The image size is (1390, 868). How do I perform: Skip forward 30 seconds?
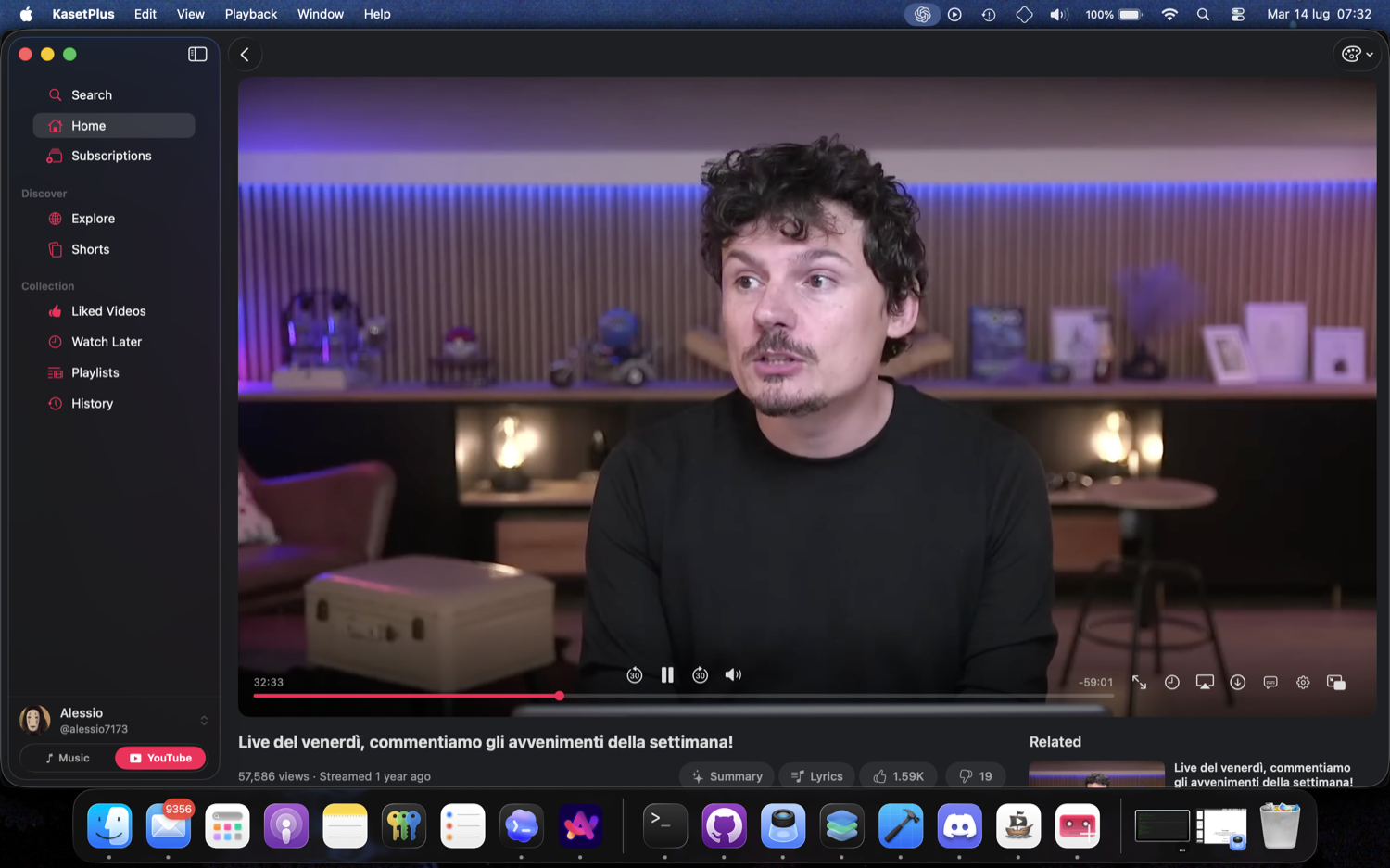pos(701,675)
